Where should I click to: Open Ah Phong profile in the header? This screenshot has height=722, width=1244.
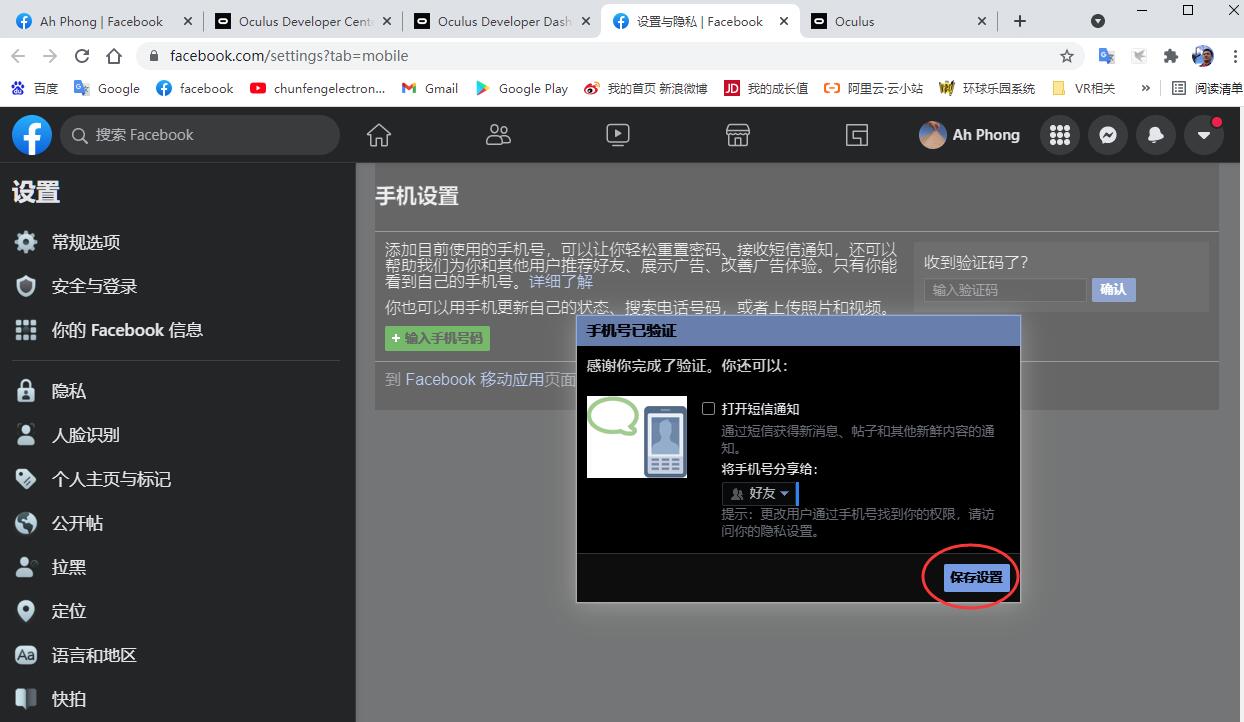[x=971, y=135]
